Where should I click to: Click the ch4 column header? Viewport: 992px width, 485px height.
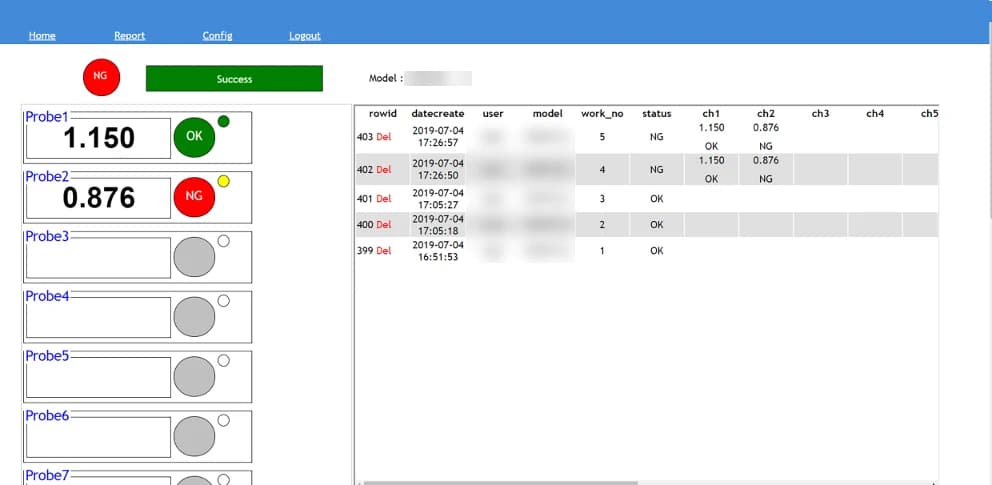(874, 114)
